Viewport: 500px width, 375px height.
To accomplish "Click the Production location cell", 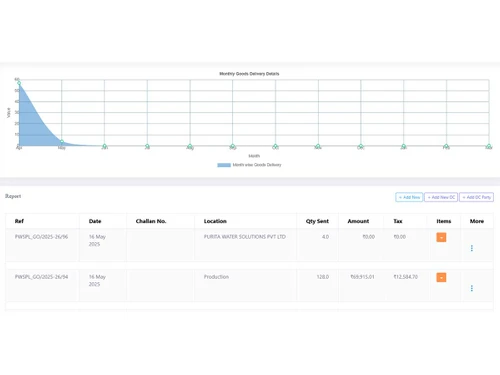I will point(216,277).
